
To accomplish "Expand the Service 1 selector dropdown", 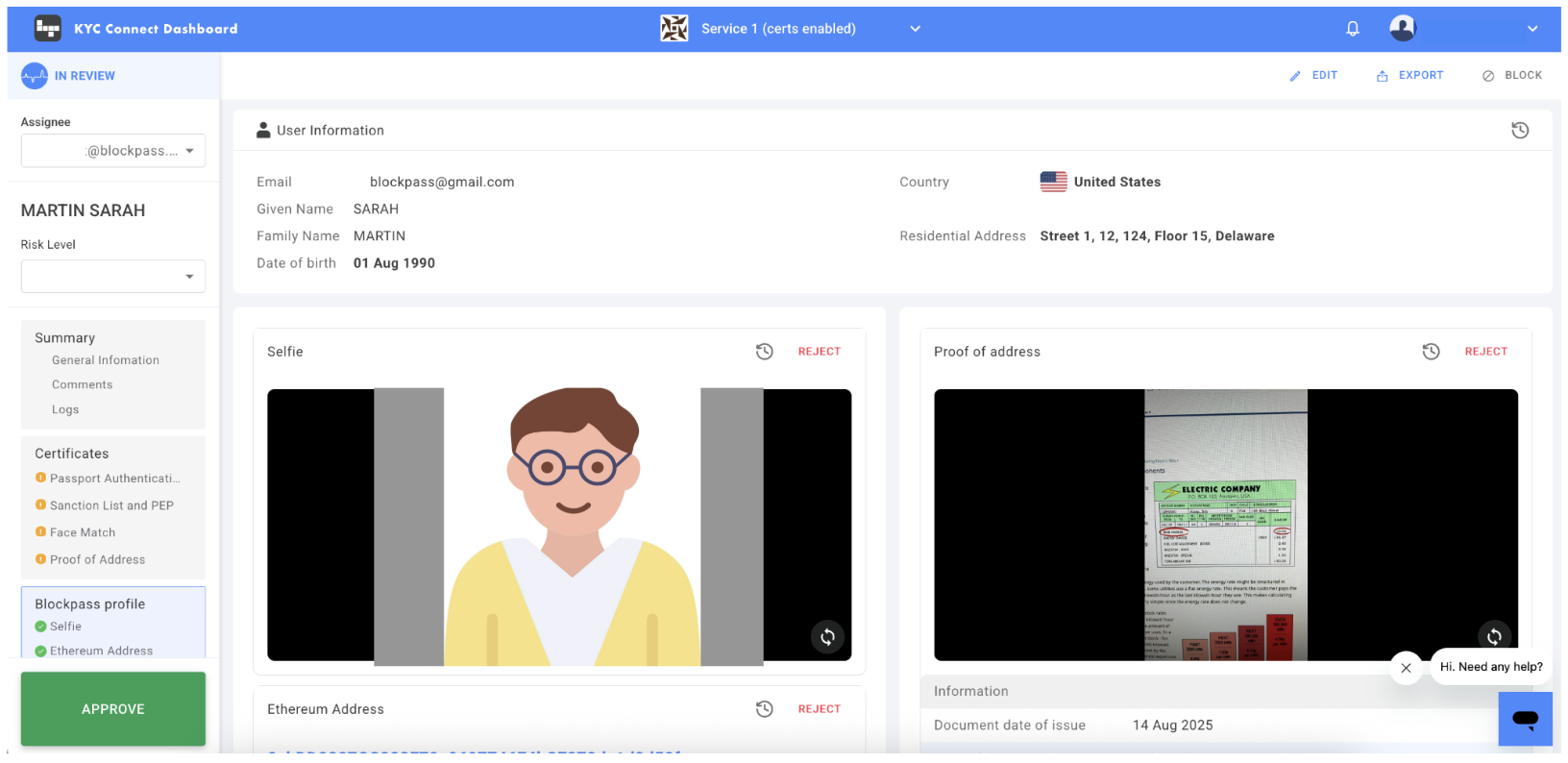I will coord(915,29).
